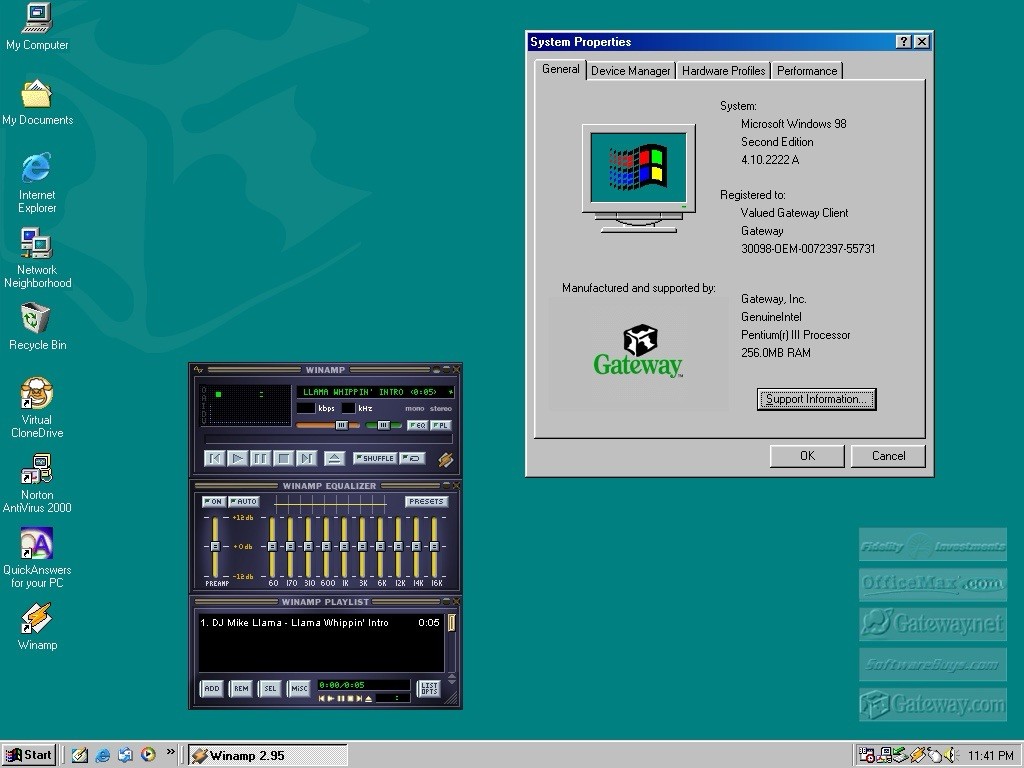Viewport: 1024px width, 768px height.
Task: Click the Winamp volume slider
Action: [x=328, y=425]
